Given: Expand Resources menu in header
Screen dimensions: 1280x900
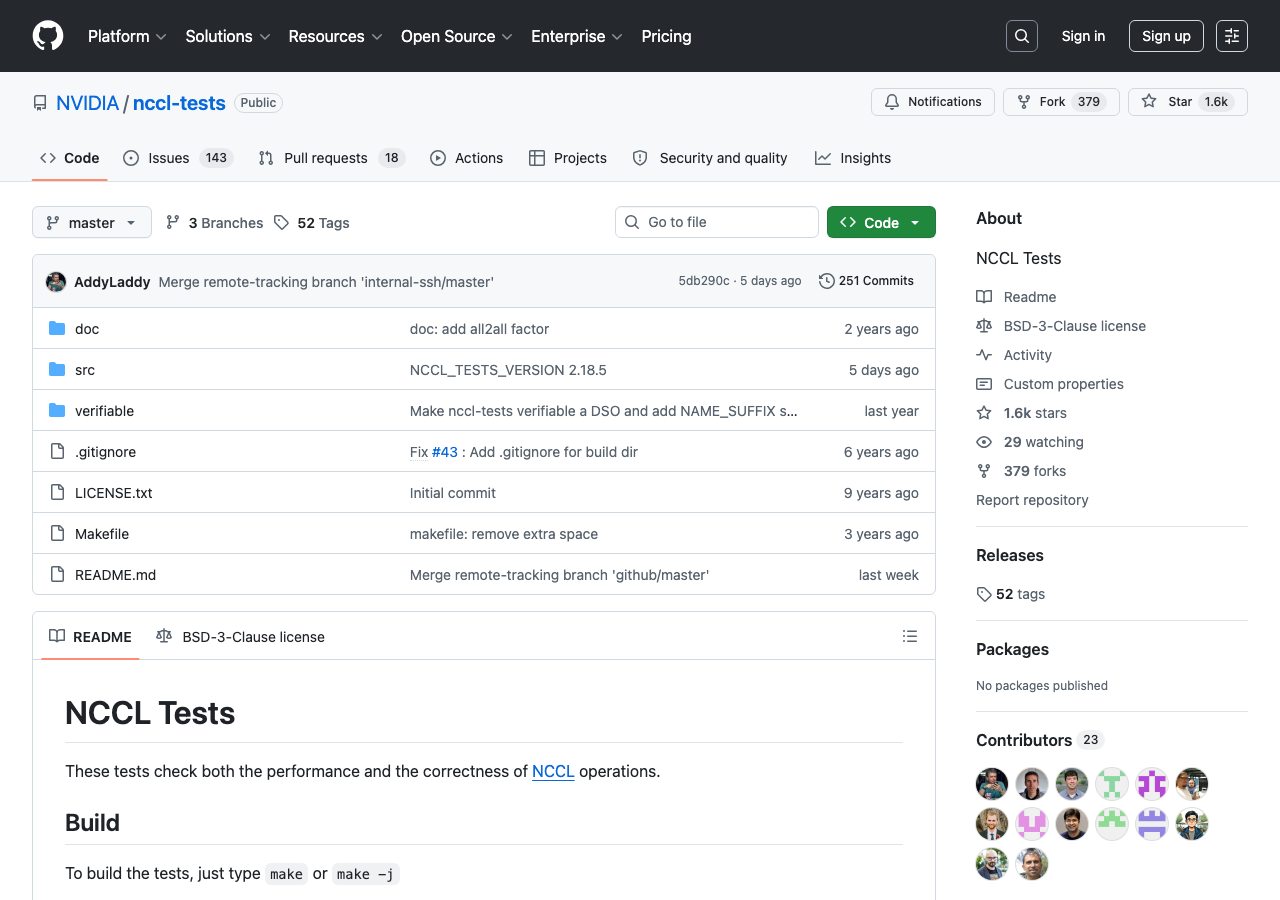Looking at the screenshot, I should pyautogui.click(x=336, y=36).
